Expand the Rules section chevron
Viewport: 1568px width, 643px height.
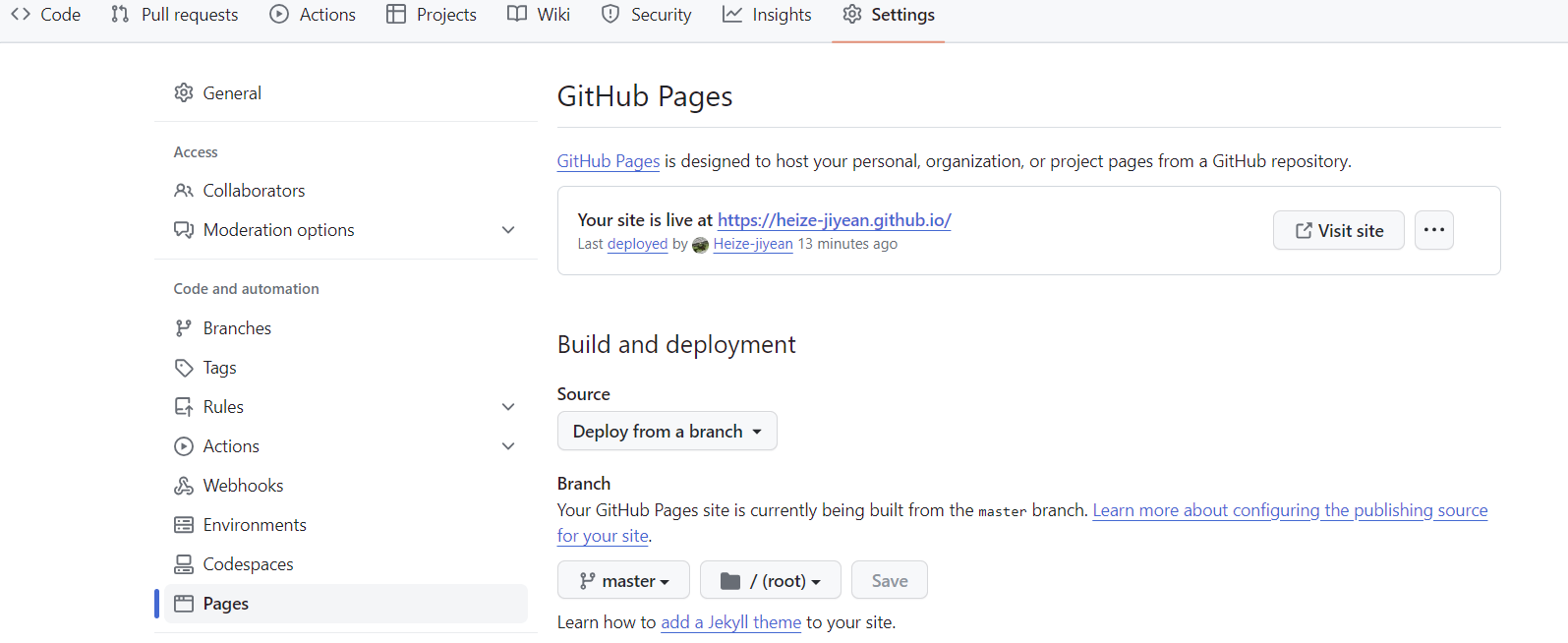tap(508, 407)
